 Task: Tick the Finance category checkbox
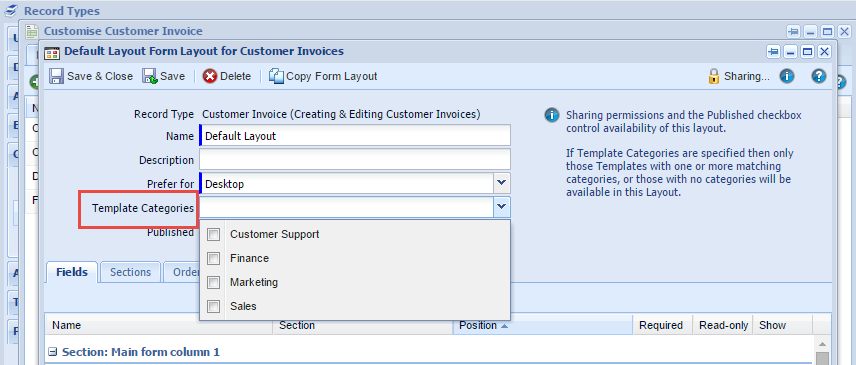click(213, 259)
